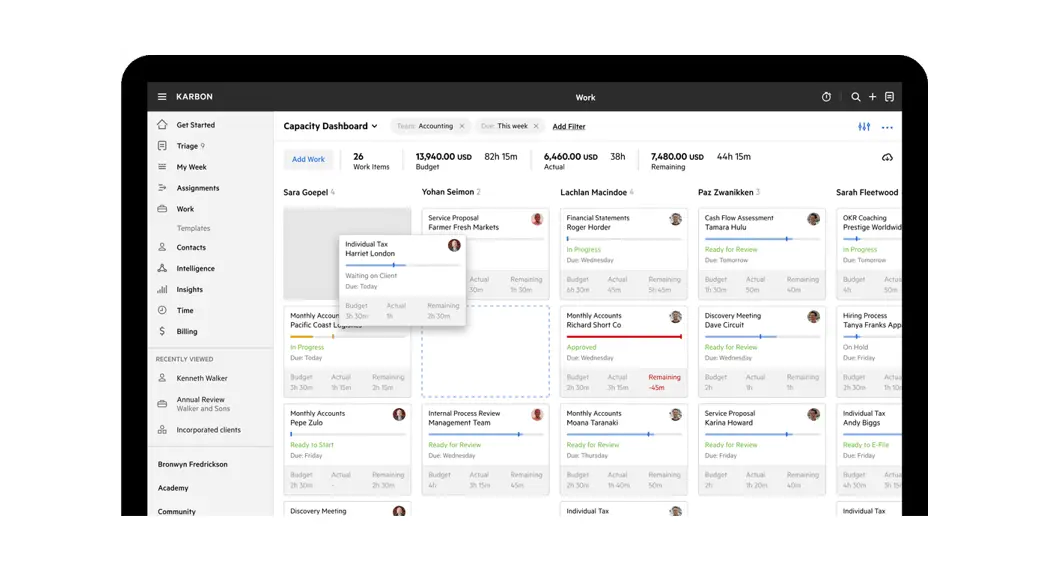Open the notes icon in top bar
This screenshot has width=1052, height=572.
point(889,97)
